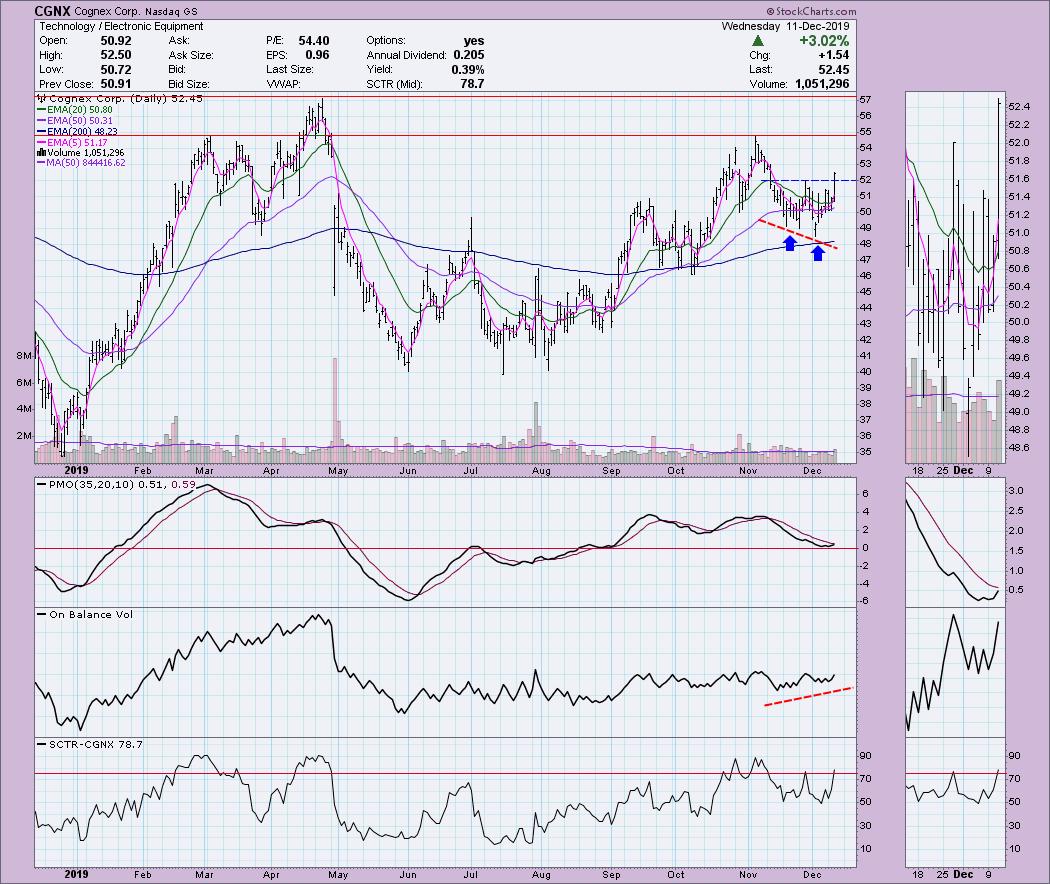Image resolution: width=1050 pixels, height=884 pixels.
Task: Click the EMA(200) 48.23 legend entry
Action: point(78,131)
